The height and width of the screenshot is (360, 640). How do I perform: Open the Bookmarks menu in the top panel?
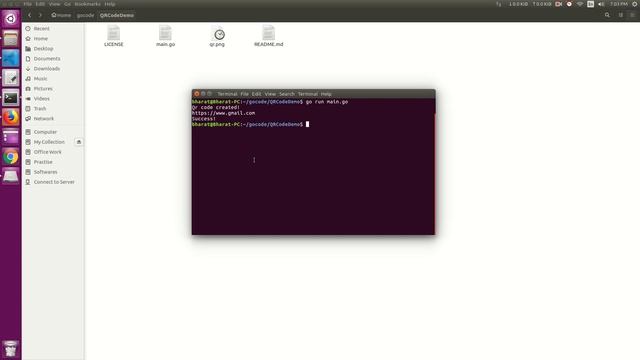point(87,4)
